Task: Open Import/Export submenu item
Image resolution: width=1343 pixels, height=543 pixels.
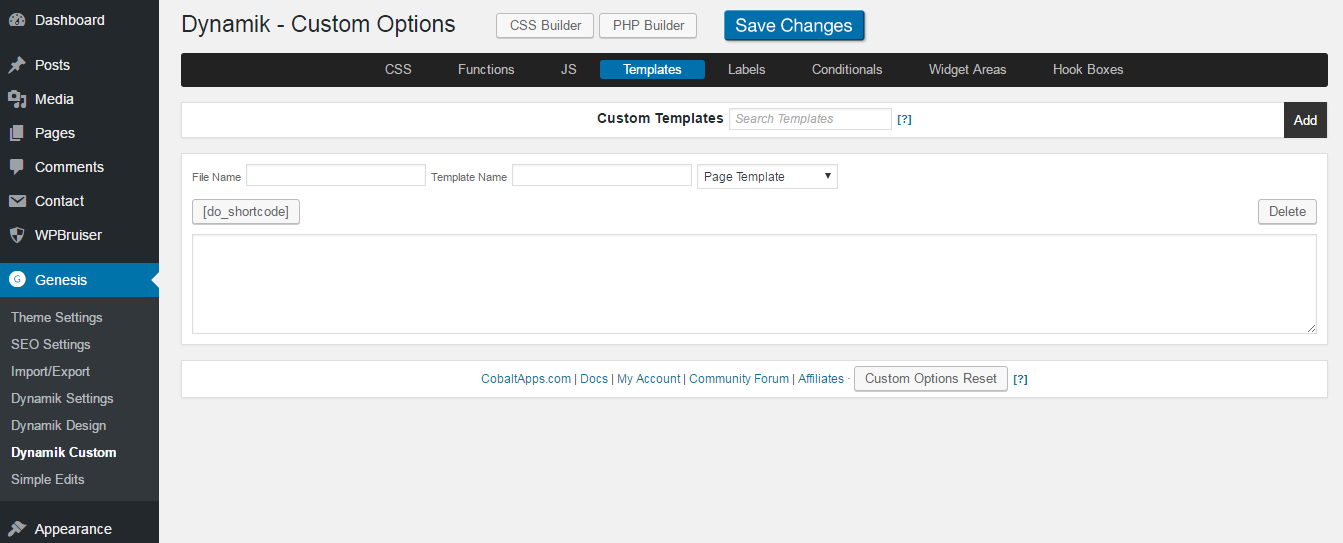Action: (x=50, y=371)
